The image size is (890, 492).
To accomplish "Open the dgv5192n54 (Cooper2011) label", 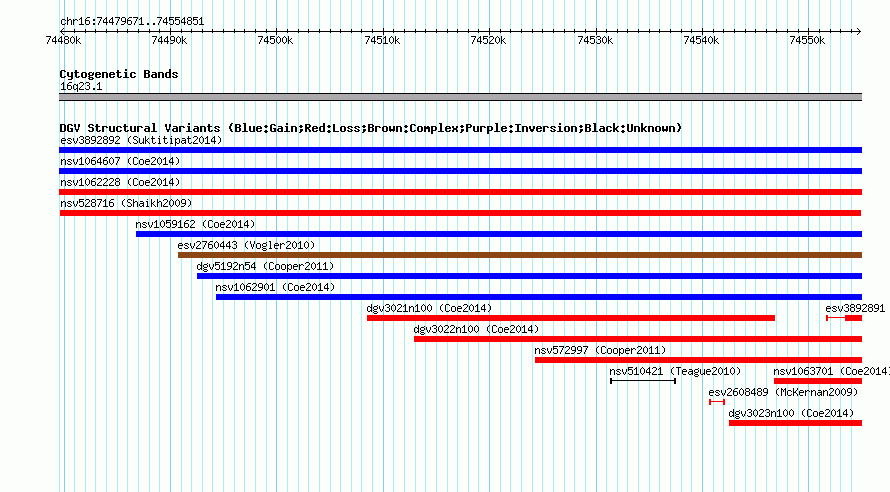I will pyautogui.click(x=265, y=266).
